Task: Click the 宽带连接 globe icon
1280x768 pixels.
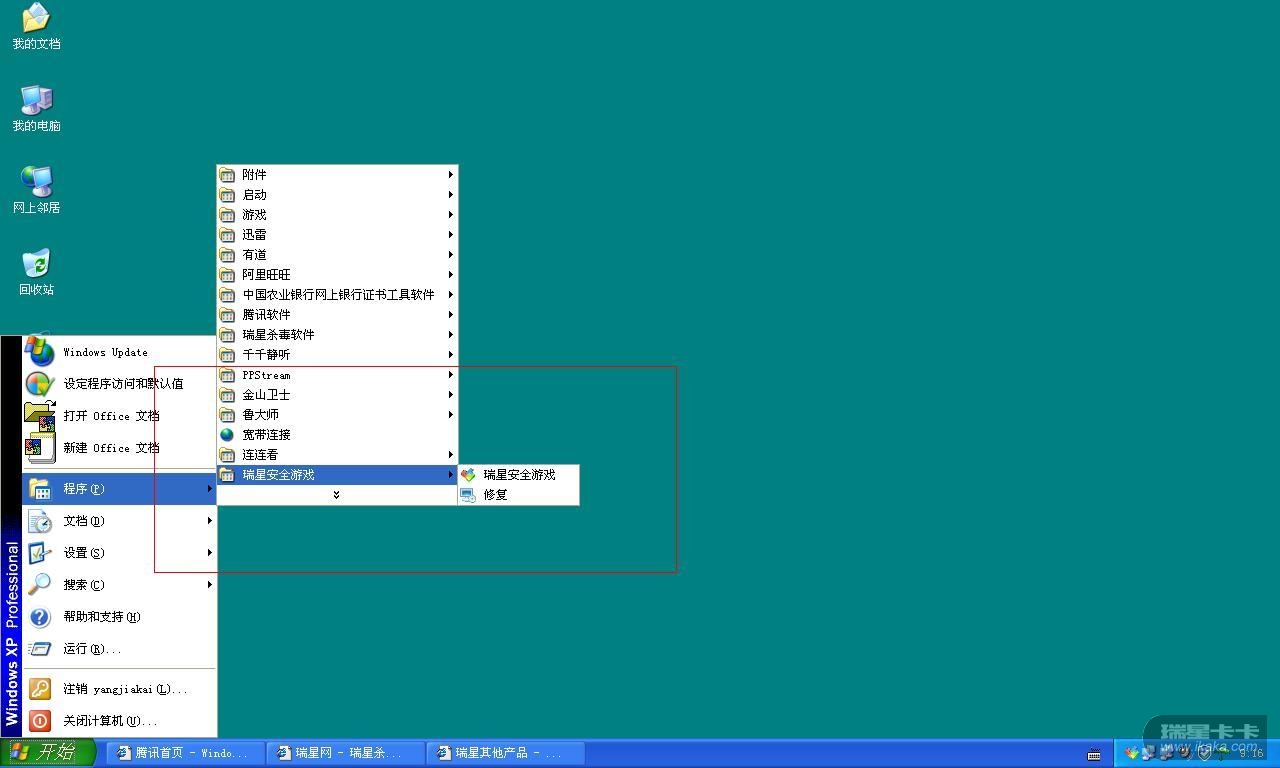Action: [227, 435]
